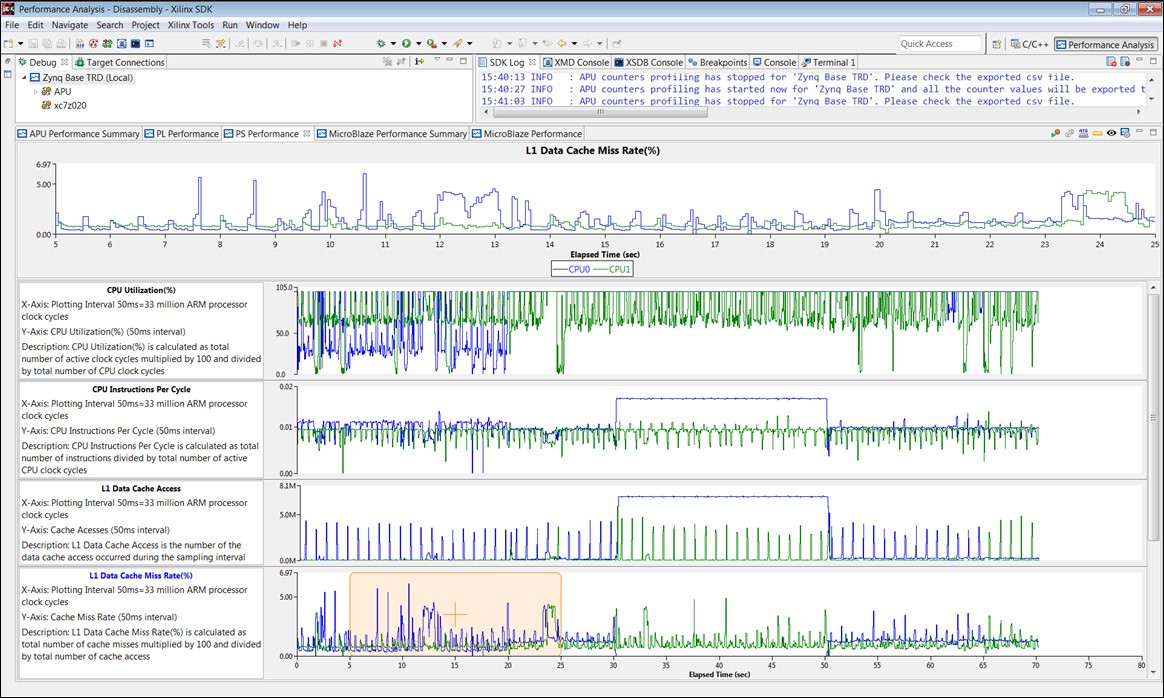This screenshot has height=698, width=1164.
Task: Click the Debug bug icon in the main toolbar
Action: (381, 44)
